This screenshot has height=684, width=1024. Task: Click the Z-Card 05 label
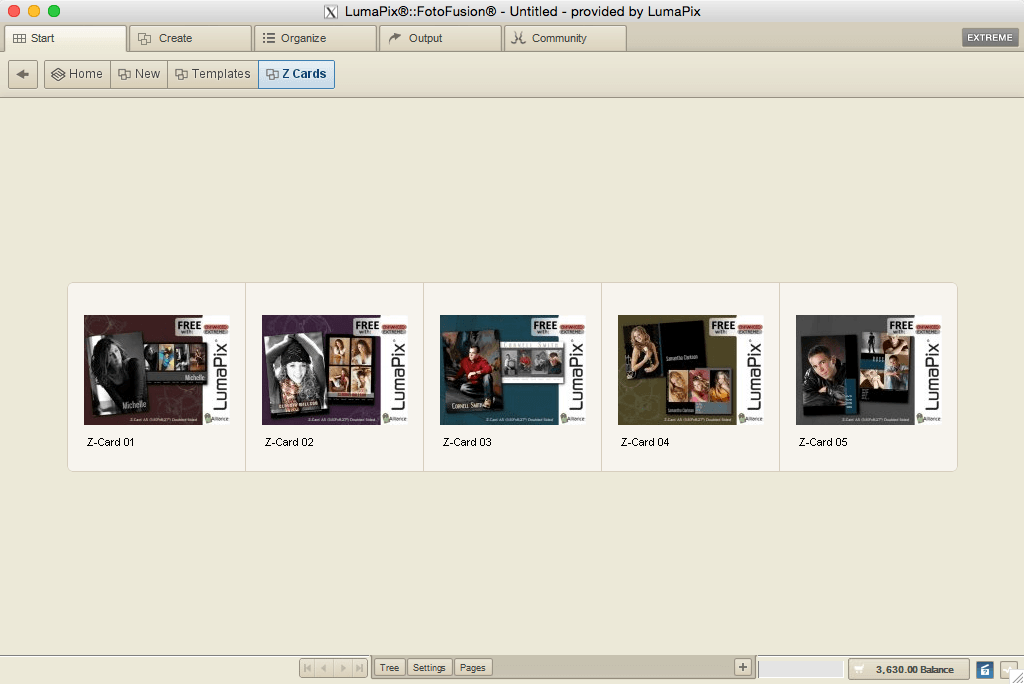[823, 442]
